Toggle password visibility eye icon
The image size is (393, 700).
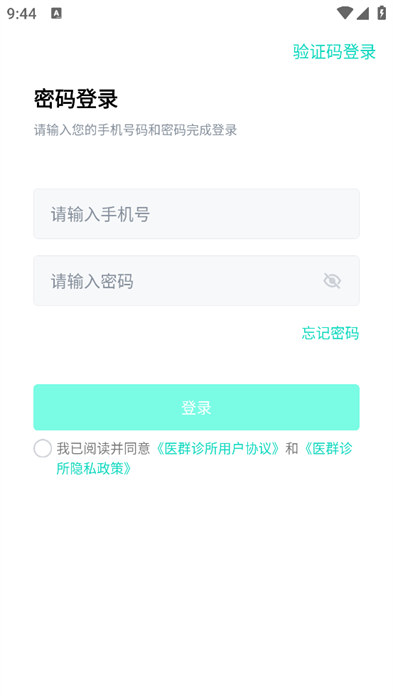(x=332, y=281)
